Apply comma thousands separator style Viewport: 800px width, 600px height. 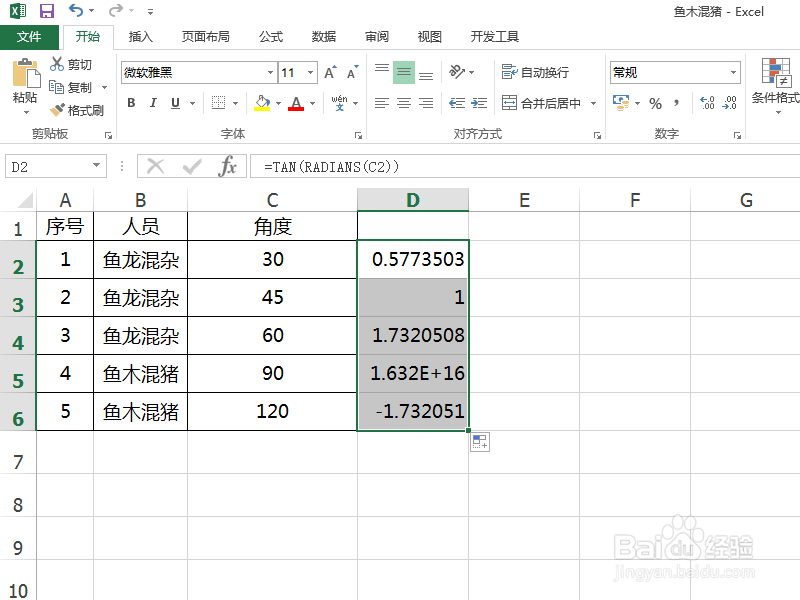click(x=677, y=104)
